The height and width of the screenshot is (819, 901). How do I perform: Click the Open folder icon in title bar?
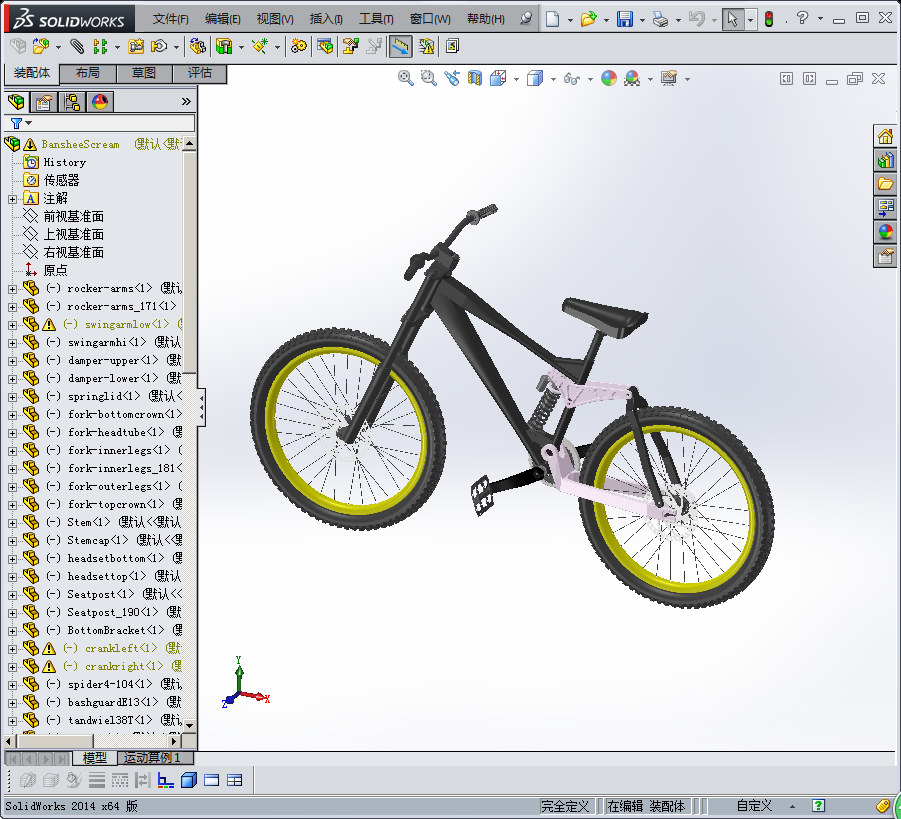point(588,19)
